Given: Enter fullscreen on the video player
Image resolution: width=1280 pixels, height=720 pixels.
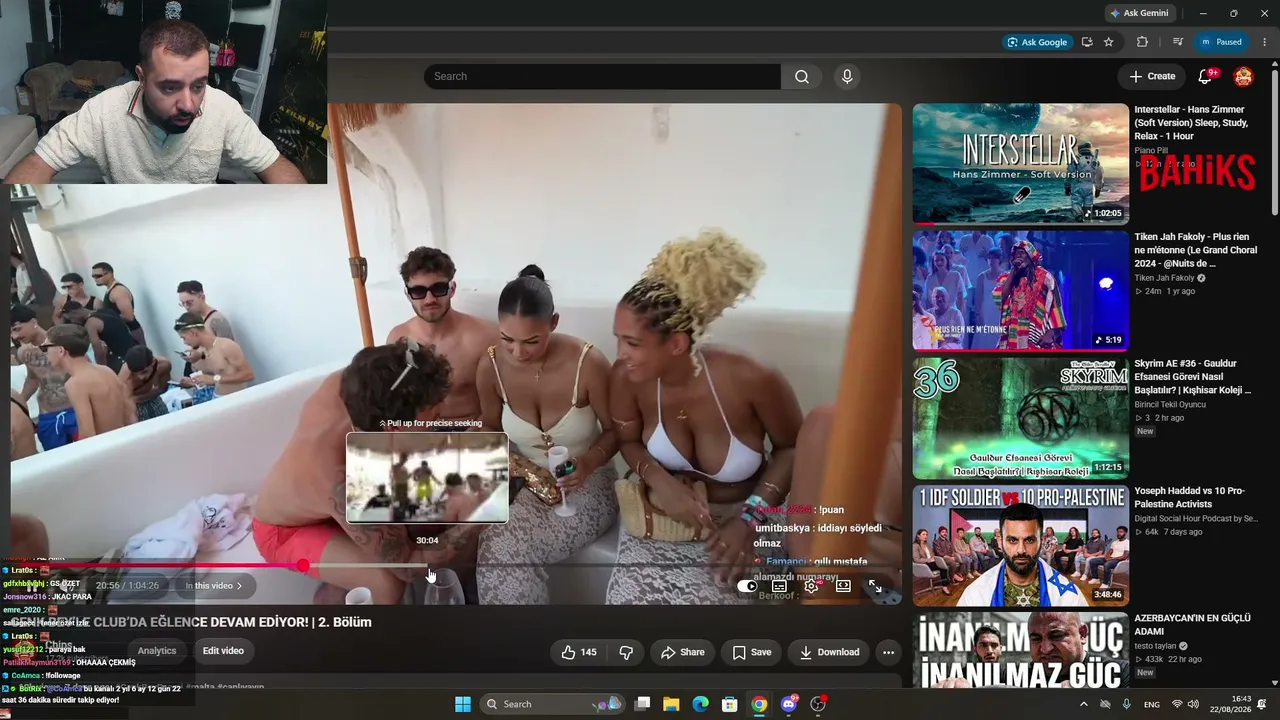Looking at the screenshot, I should pyautogui.click(x=875, y=586).
